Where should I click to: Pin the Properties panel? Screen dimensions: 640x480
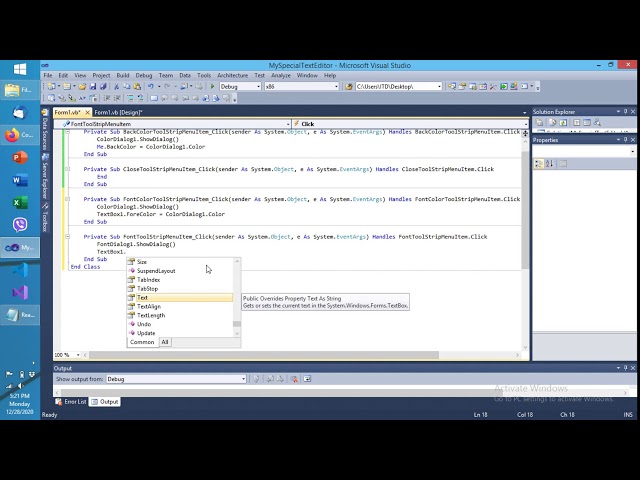coord(626,140)
